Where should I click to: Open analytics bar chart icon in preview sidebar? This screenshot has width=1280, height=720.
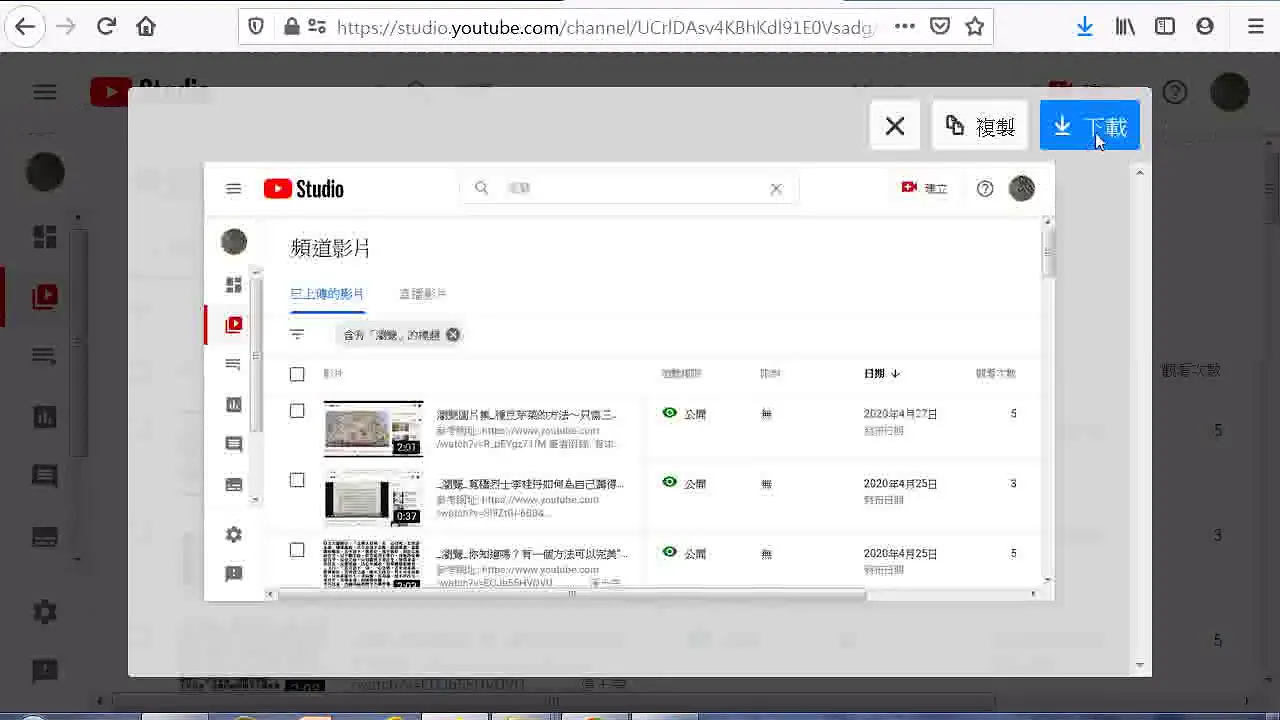point(234,404)
